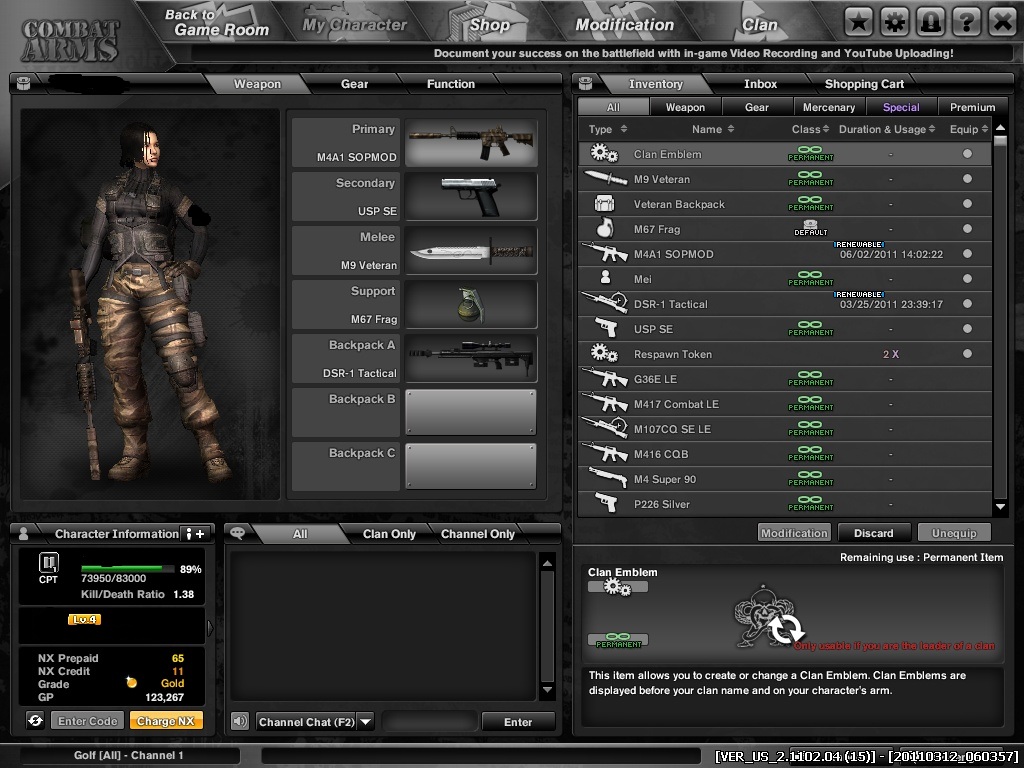This screenshot has height=768, width=1024.
Task: Toggle equip radio for Veteran Backpack
Action: coord(967,204)
